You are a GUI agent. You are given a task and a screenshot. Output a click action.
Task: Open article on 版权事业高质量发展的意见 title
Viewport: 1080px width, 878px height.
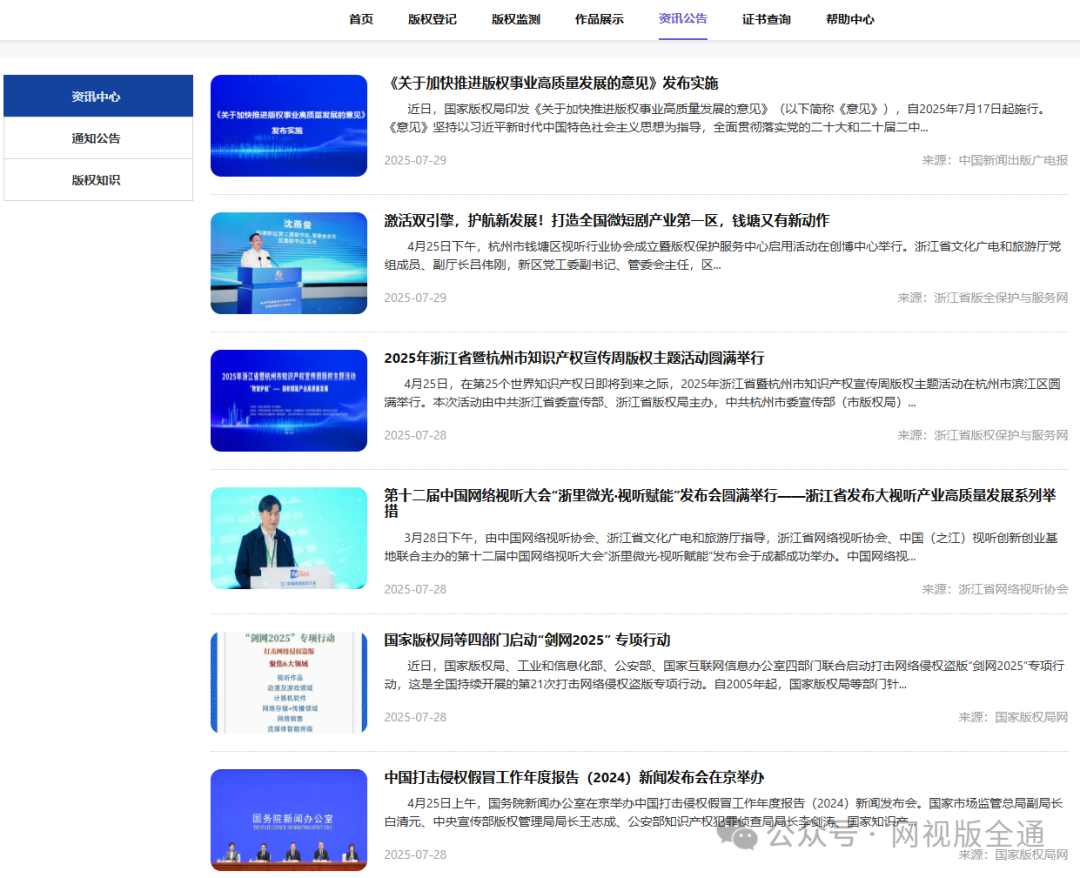pos(551,83)
